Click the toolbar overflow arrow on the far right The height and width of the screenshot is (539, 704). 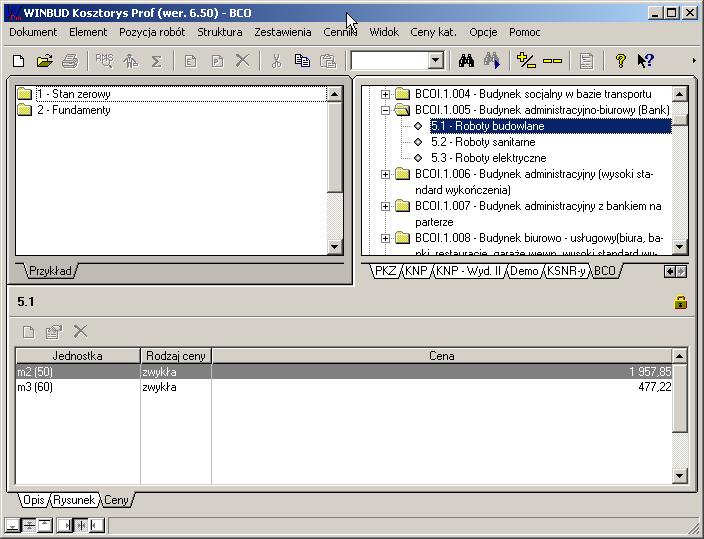pos(694,61)
